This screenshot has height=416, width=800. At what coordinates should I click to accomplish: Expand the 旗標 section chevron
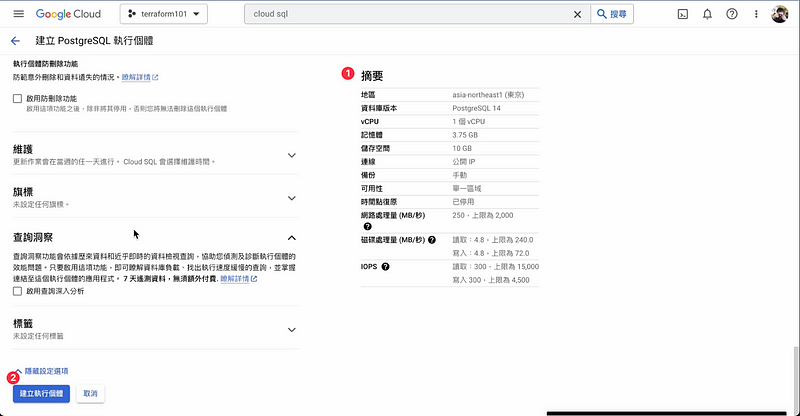(x=291, y=198)
